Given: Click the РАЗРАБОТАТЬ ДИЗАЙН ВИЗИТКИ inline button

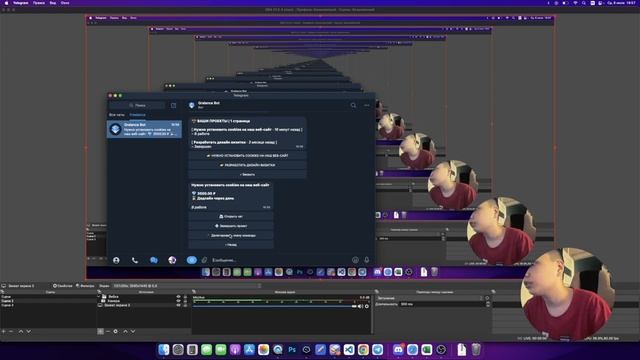Looking at the screenshot, I should [x=247, y=165].
